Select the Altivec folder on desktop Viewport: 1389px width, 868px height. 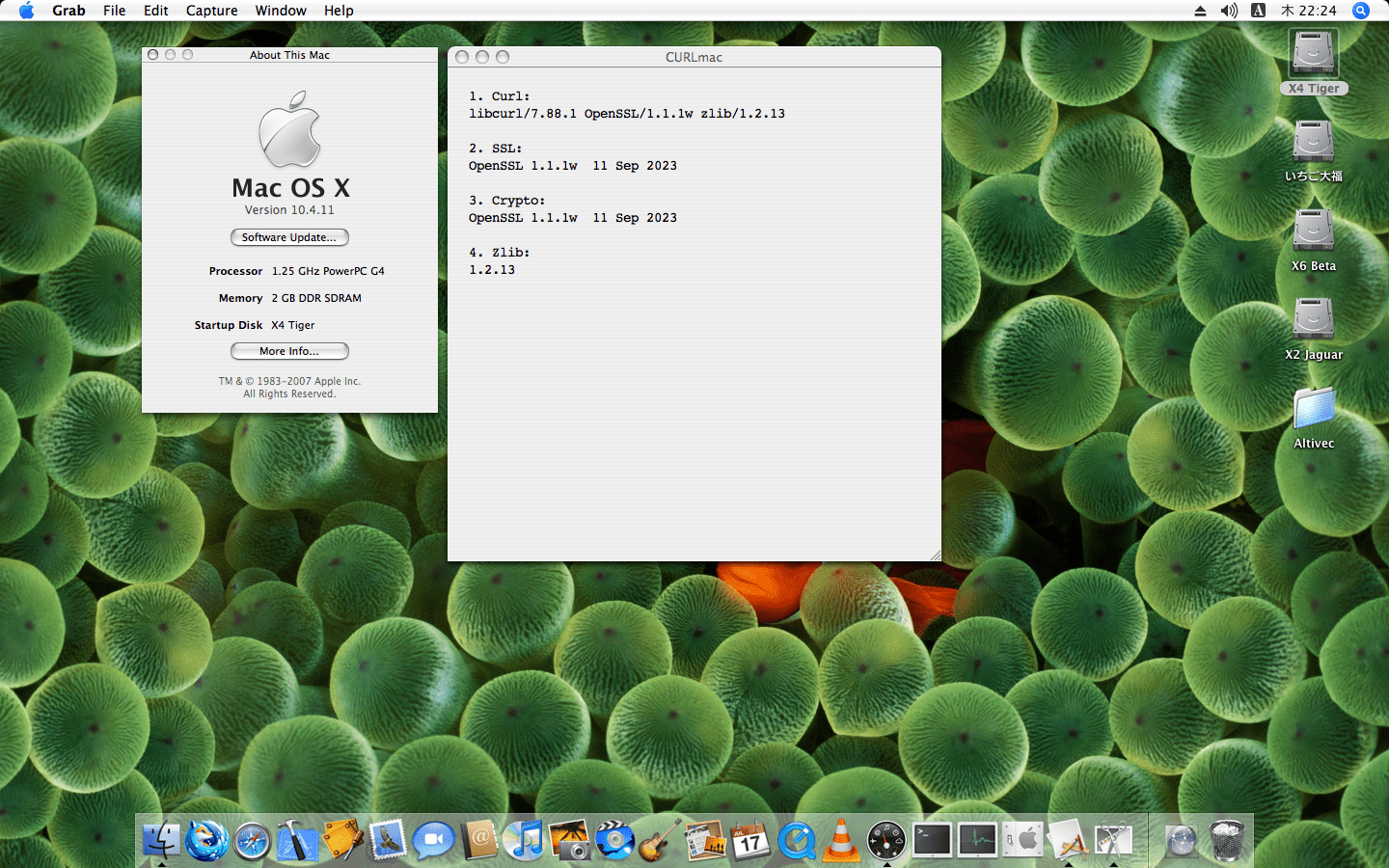(x=1314, y=408)
